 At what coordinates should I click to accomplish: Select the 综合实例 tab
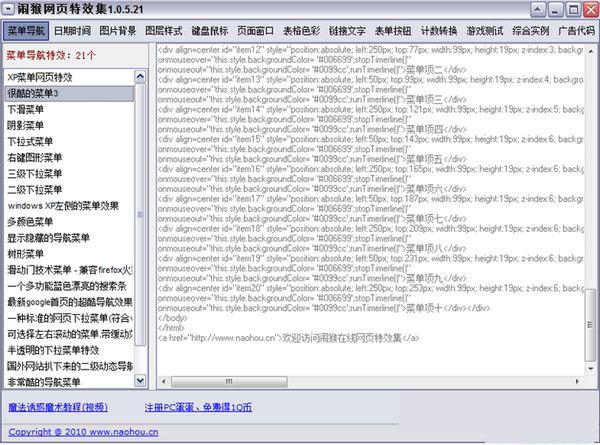pyautogui.click(x=531, y=31)
